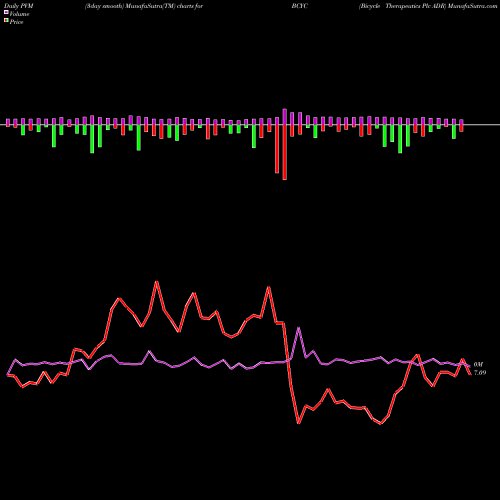Click the '(3day smooth) MunafaSutra(TM) charts for' text
Viewport: 500px width, 500px height.
click(144, 6)
